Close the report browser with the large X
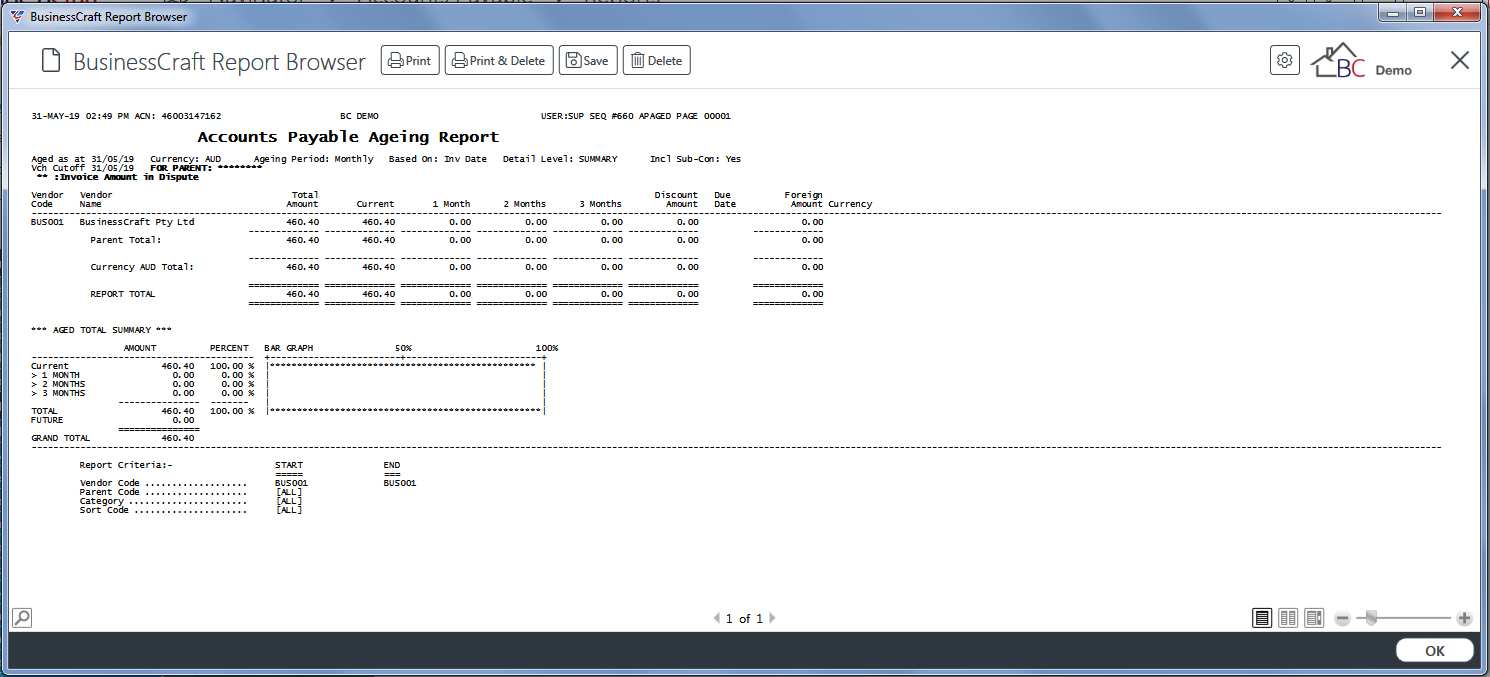This screenshot has width=1490, height=677. pyautogui.click(x=1460, y=60)
